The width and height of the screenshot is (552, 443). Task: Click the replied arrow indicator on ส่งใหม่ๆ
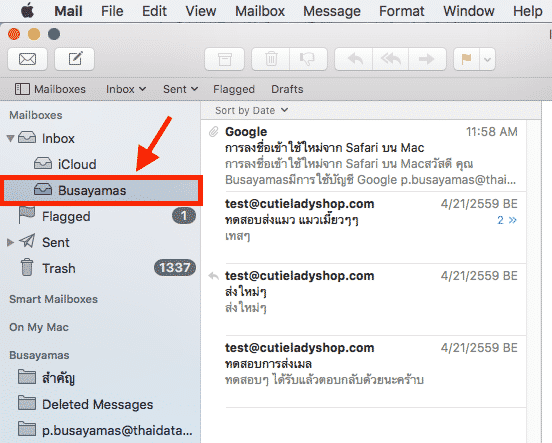213,276
